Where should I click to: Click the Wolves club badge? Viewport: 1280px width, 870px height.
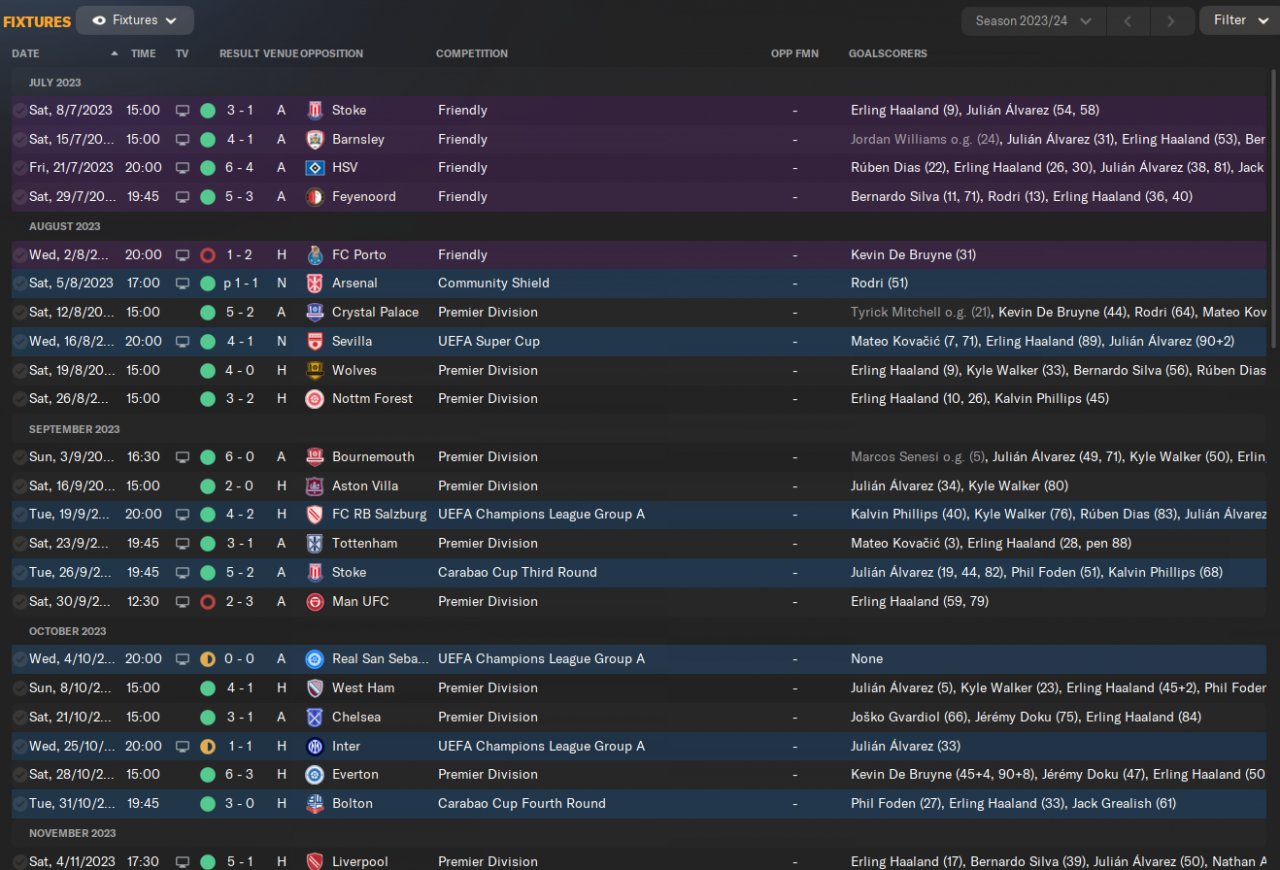(x=315, y=370)
